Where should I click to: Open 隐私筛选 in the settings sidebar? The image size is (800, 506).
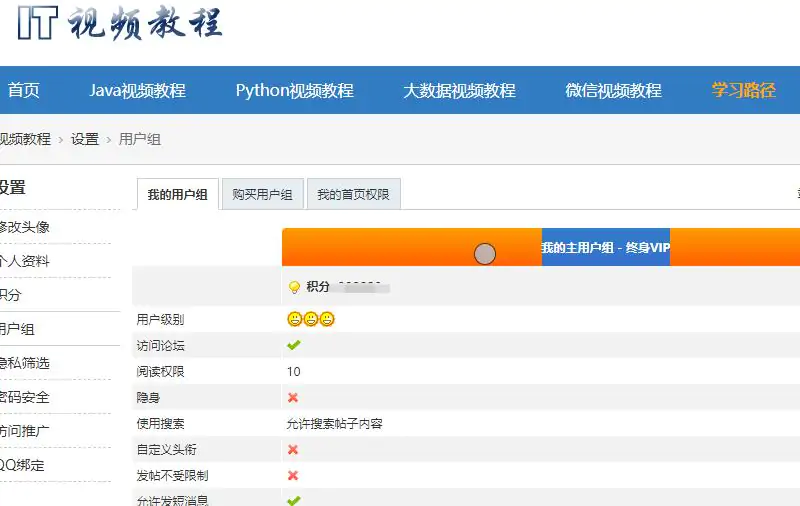tap(24, 363)
